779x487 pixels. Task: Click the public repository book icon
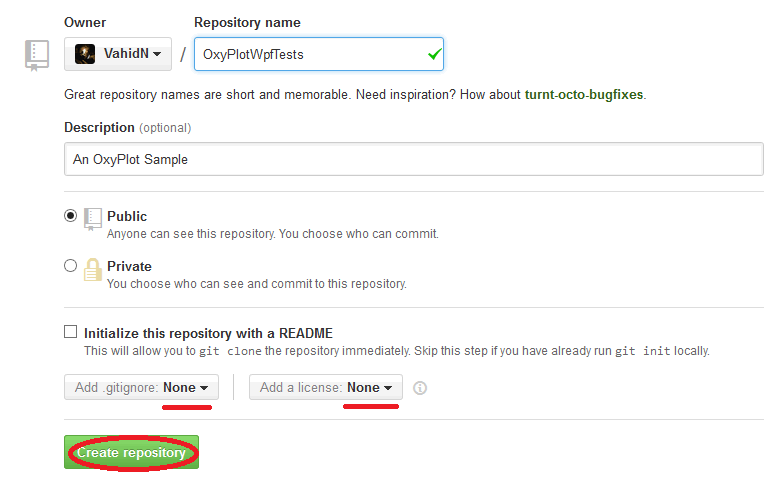(x=93, y=219)
